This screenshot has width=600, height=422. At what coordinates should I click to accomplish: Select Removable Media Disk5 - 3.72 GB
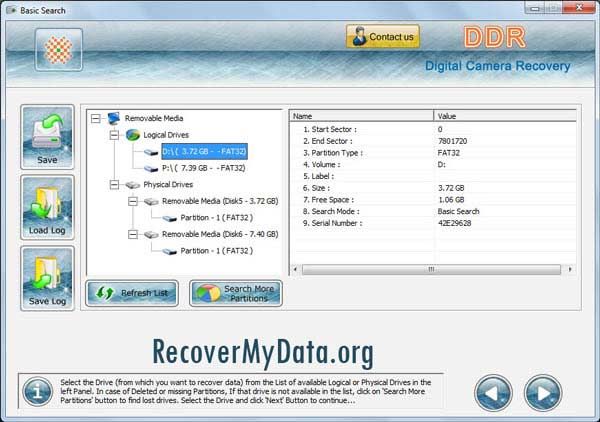(220, 201)
